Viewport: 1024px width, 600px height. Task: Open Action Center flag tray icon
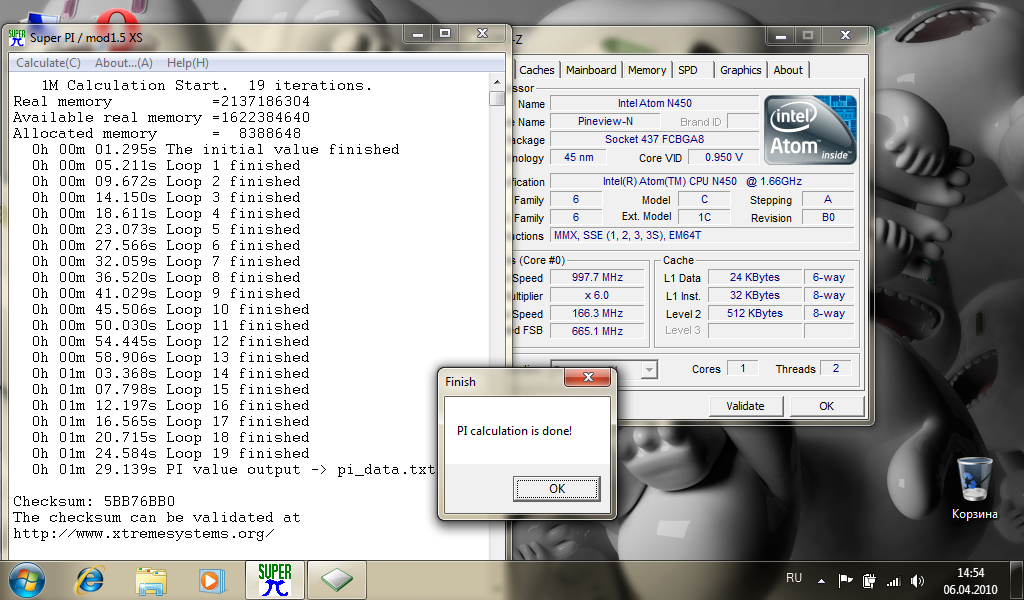point(846,580)
